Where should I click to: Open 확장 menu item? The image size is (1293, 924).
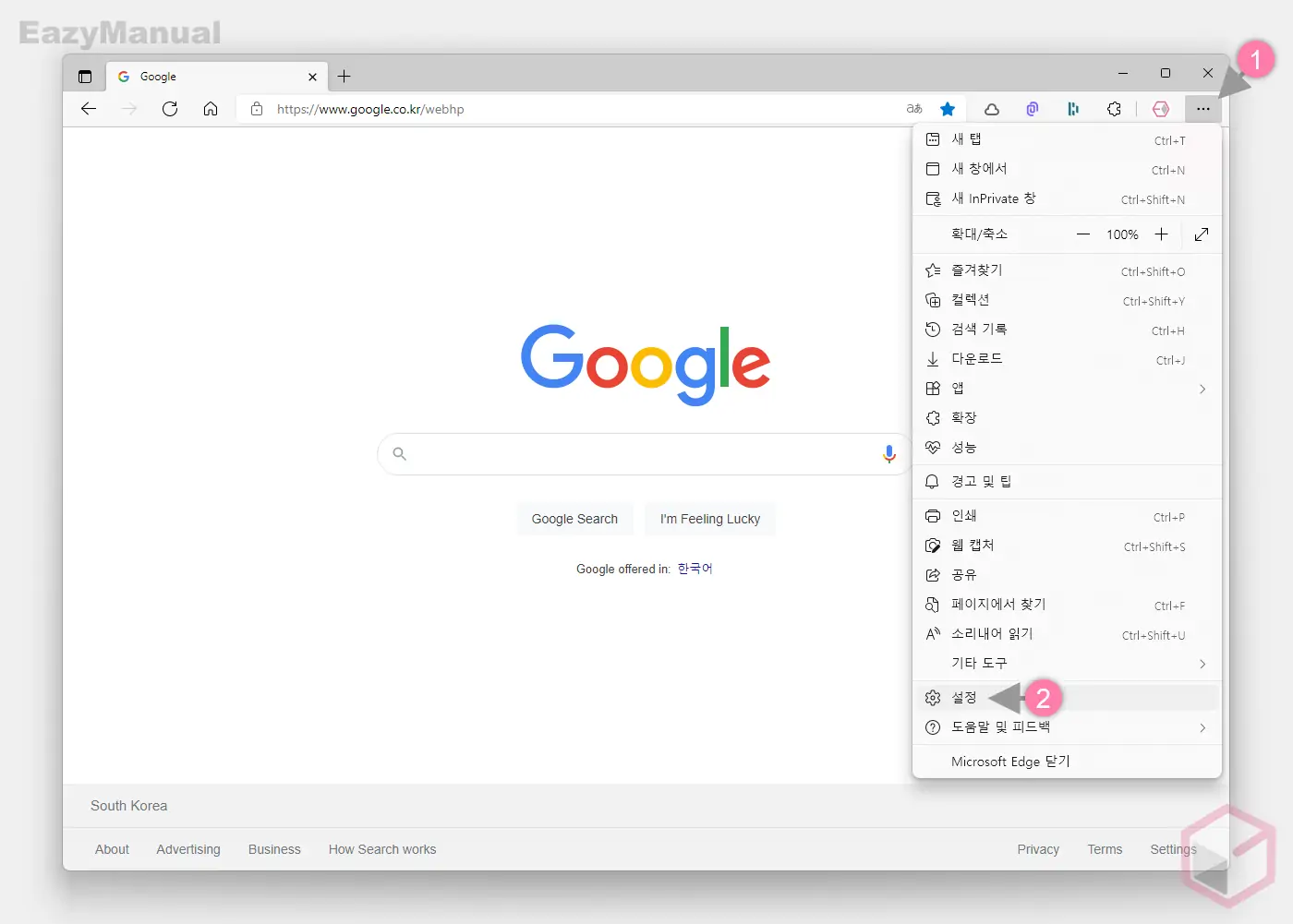(x=1067, y=418)
